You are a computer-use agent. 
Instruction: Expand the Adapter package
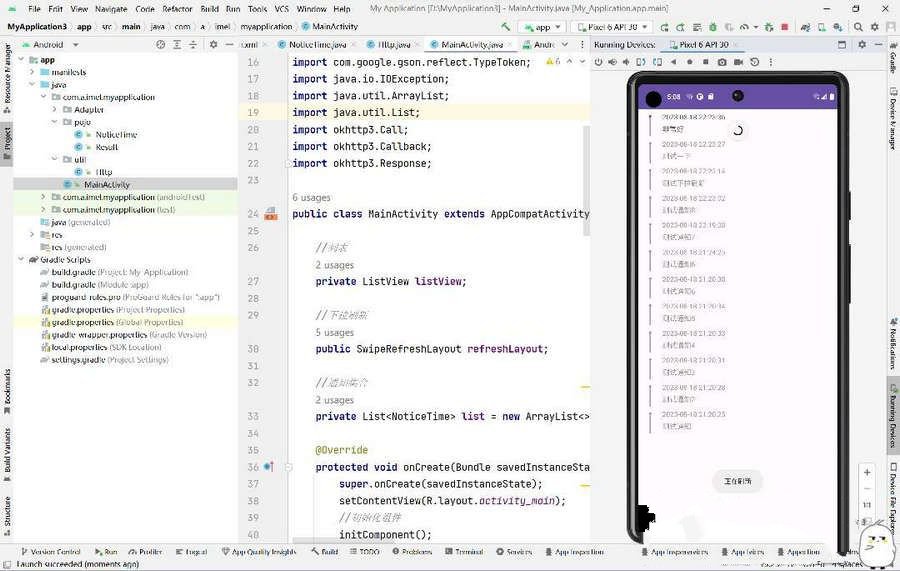click(x=55, y=110)
